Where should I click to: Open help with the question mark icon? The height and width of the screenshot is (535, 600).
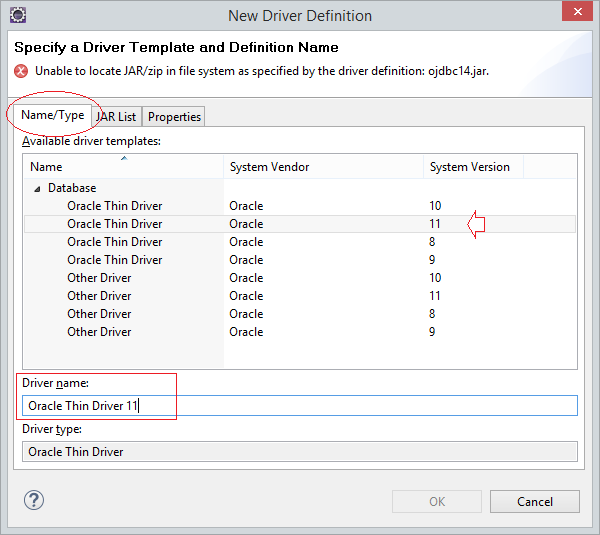(x=34, y=500)
